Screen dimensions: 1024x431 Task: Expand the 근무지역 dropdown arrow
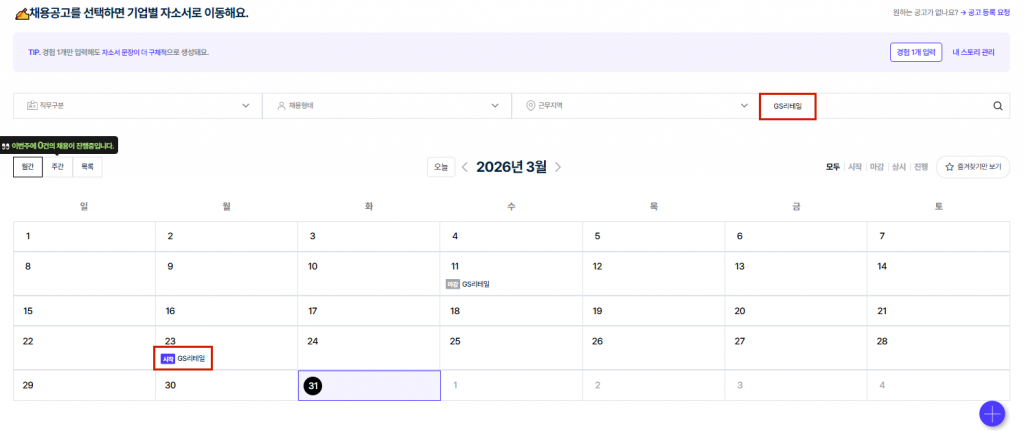click(x=744, y=106)
